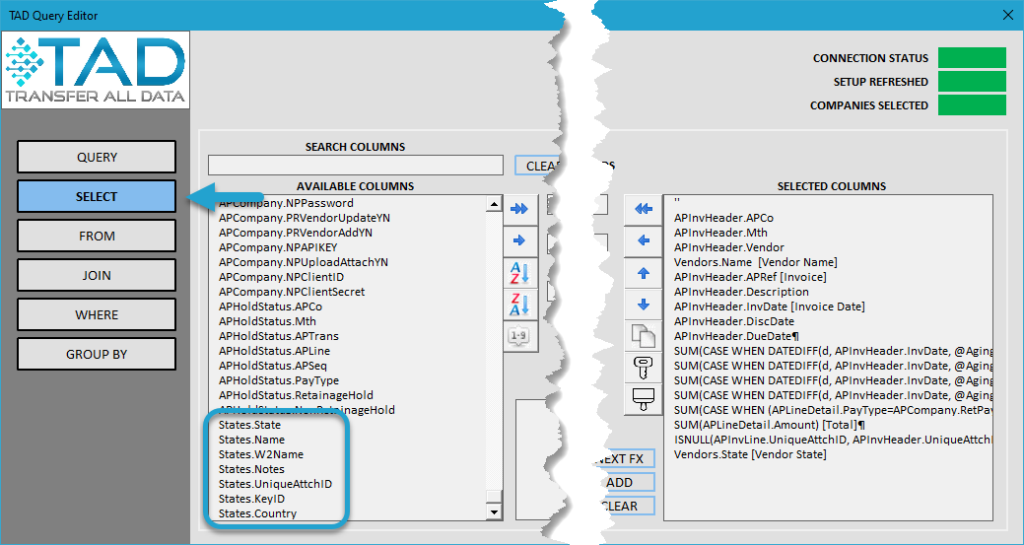Viewport: 1024px width, 545px height.
Task: Open the GROUP BY section
Action: tap(97, 354)
